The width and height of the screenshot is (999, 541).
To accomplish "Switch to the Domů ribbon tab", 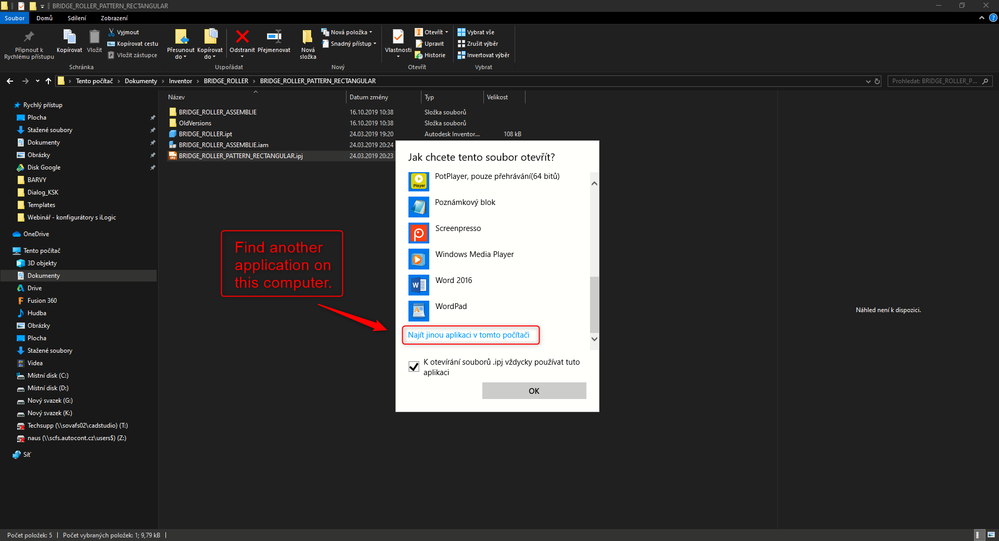I will tap(45, 18).
